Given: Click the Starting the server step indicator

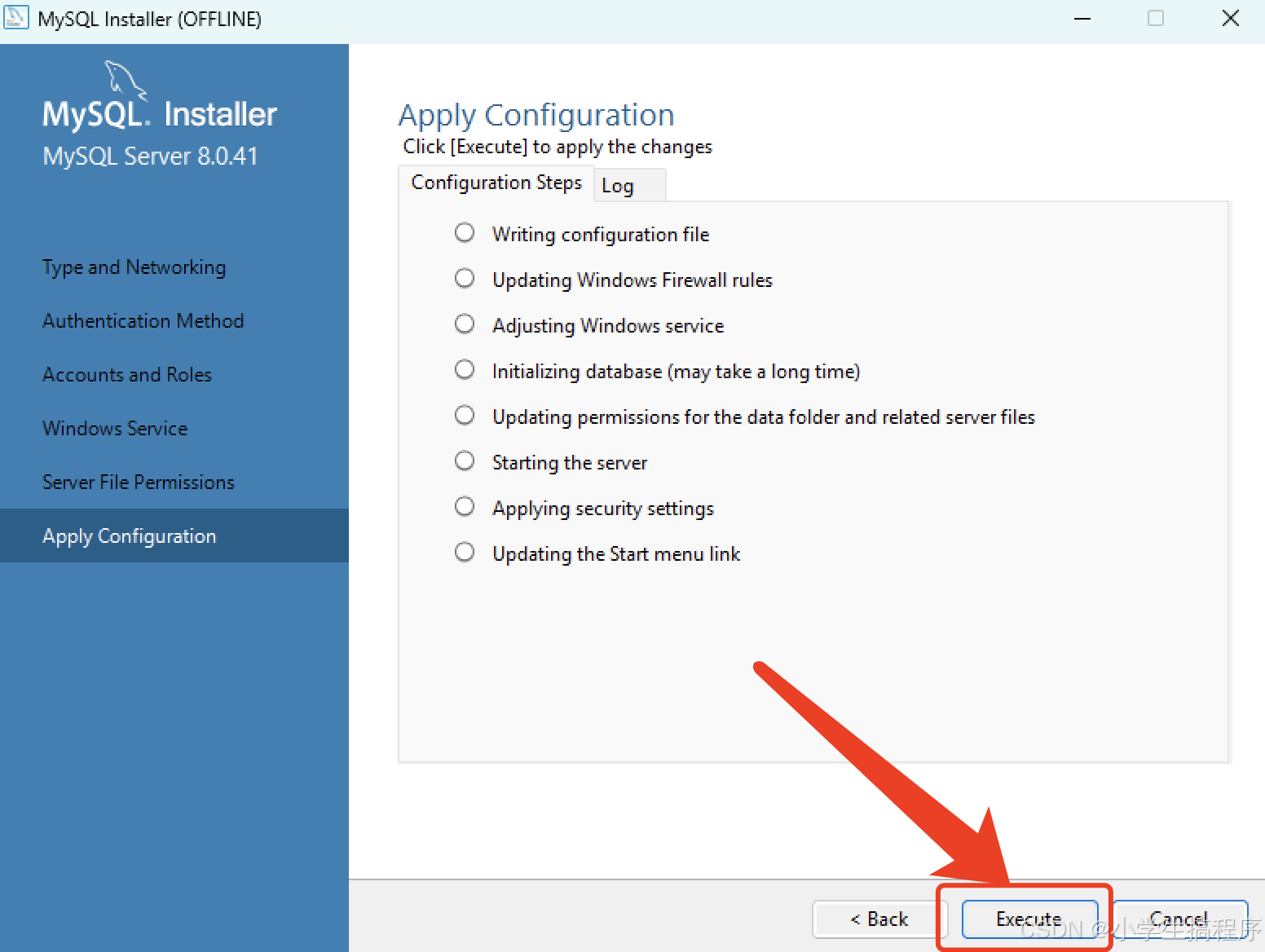Looking at the screenshot, I should [465, 461].
